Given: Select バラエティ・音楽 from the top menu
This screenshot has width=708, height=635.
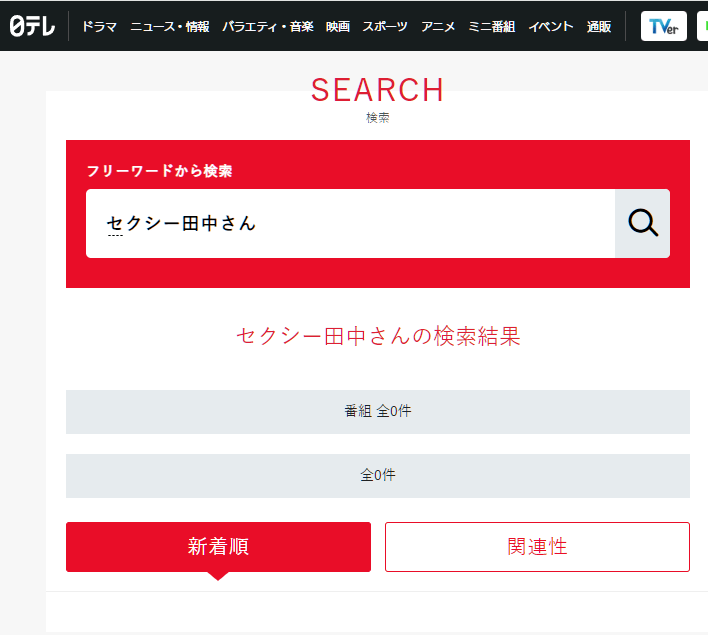Looking at the screenshot, I should 267,26.
